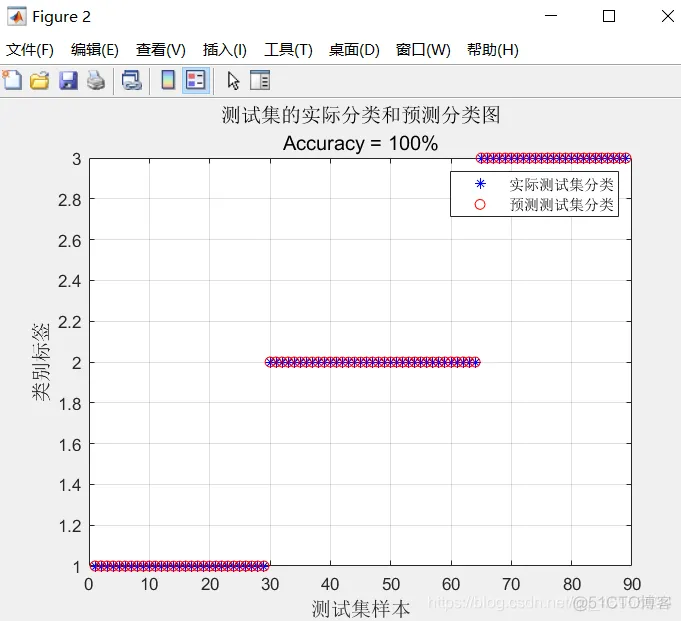The height and width of the screenshot is (621, 681).
Task: Select plot title 测试集的实际分类和预测分类图
Action: (x=360, y=116)
